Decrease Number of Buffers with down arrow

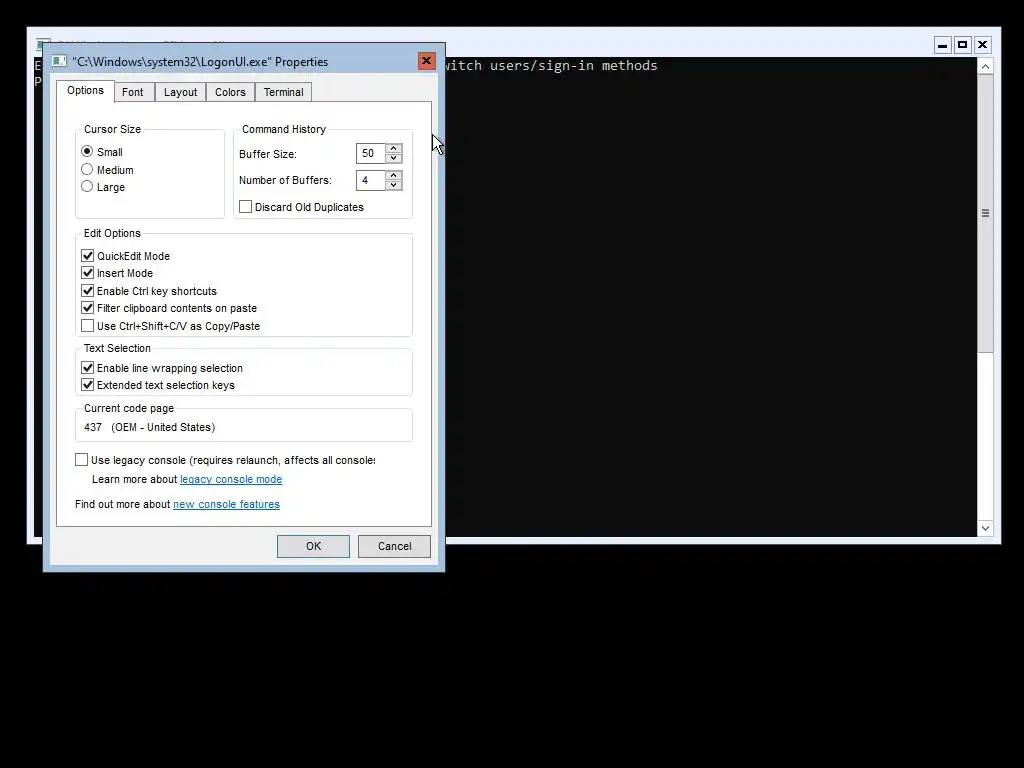point(393,185)
